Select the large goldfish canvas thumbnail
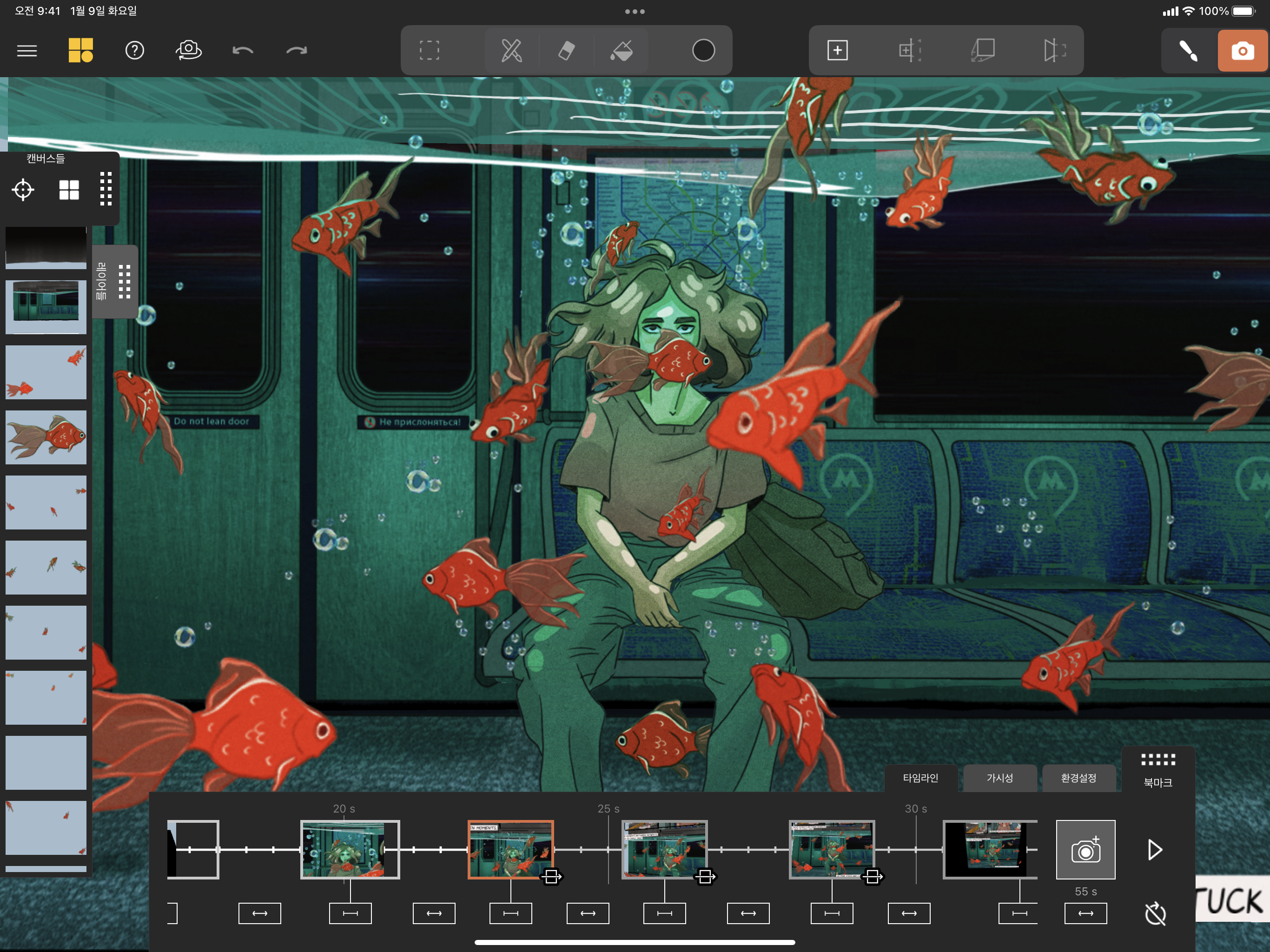 click(x=46, y=437)
